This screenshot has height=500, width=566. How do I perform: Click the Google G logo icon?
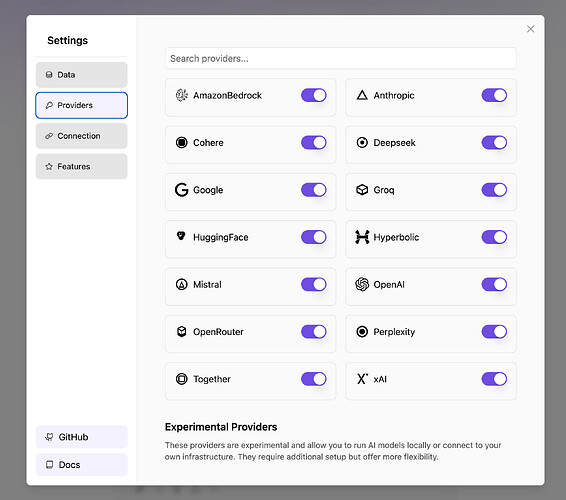tap(182, 190)
